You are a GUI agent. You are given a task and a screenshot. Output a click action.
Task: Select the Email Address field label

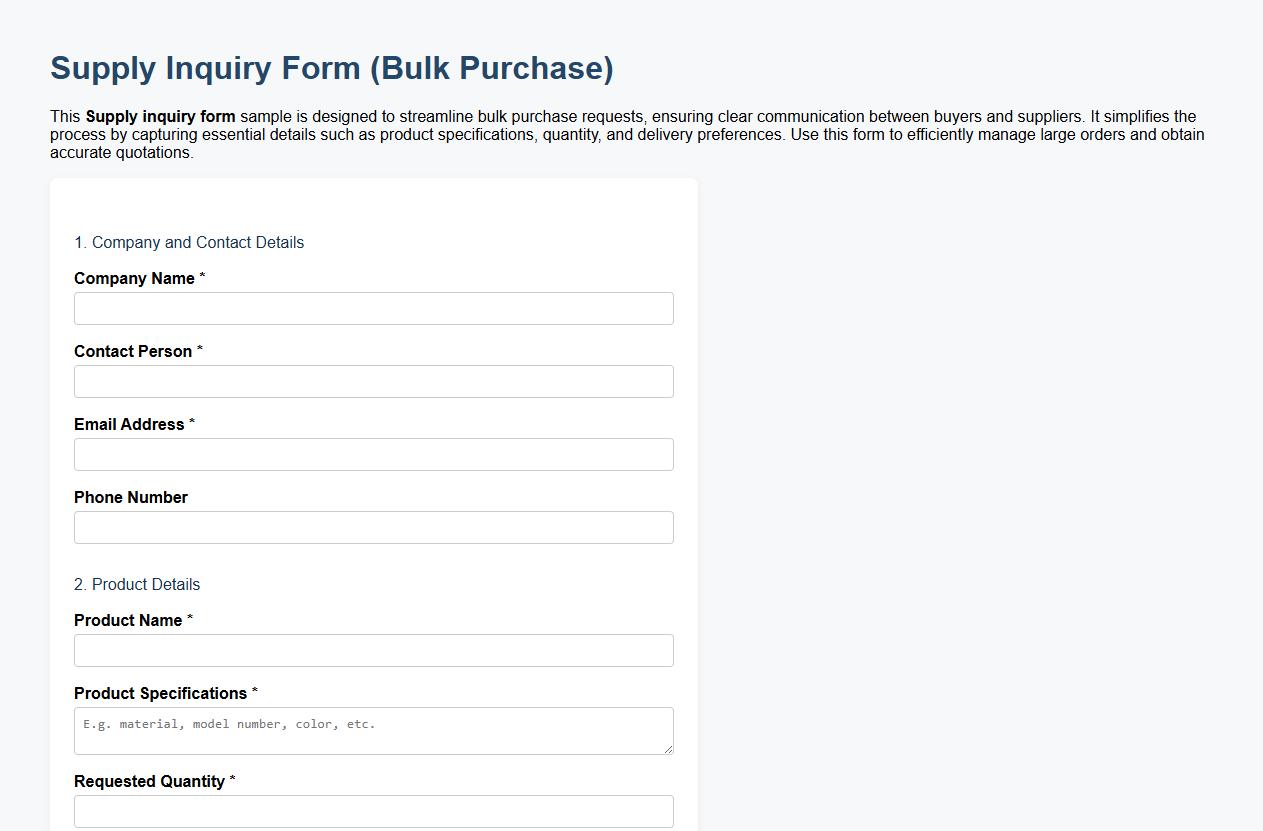click(127, 424)
